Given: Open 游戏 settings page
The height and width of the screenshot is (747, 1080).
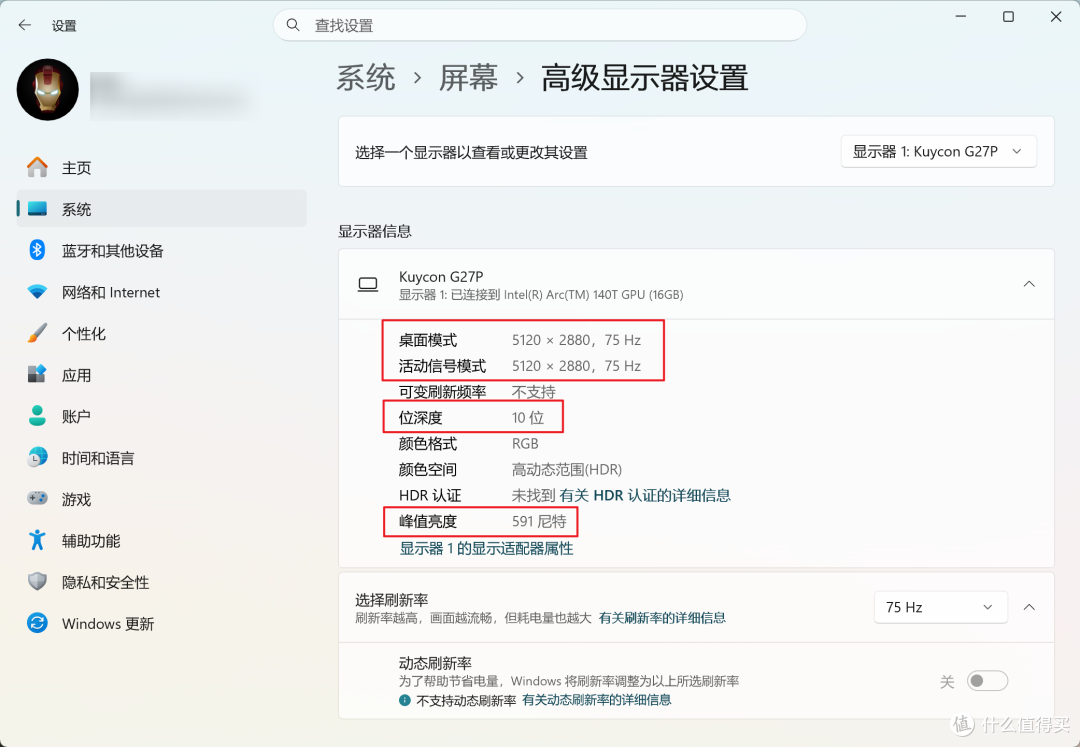Looking at the screenshot, I should [161, 499].
